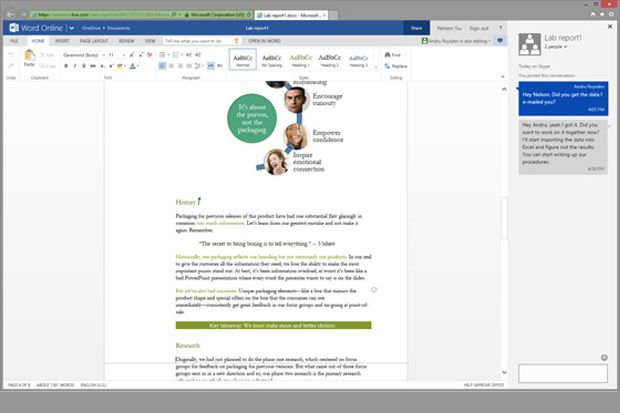Click the Increase Indent icon
Screen dimensions: 620x413
click(x=198, y=55)
